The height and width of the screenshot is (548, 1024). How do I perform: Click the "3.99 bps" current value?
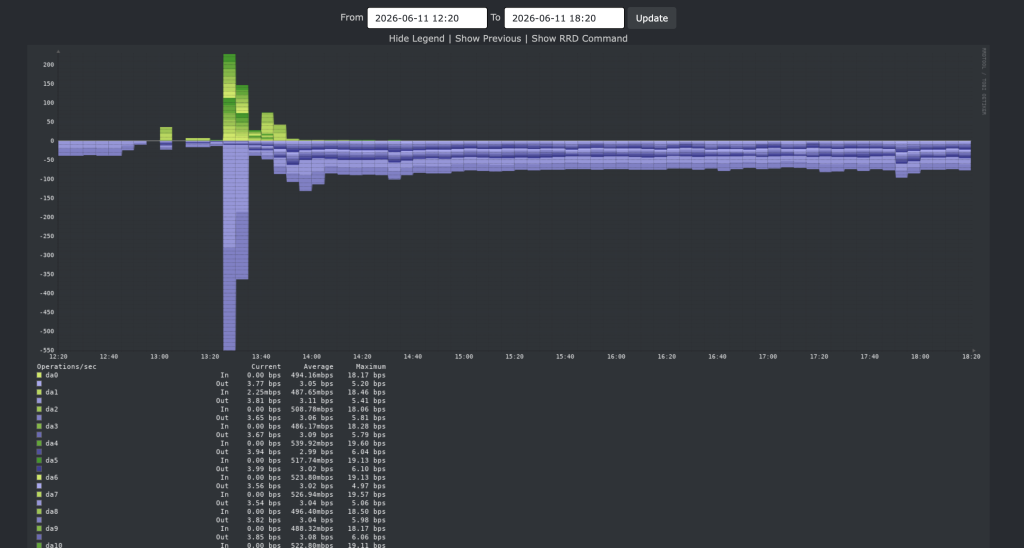[x=266, y=469]
